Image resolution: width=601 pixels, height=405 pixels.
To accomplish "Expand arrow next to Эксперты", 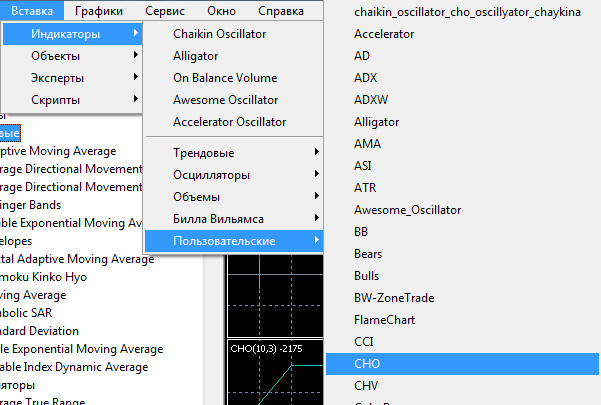I will [135, 77].
